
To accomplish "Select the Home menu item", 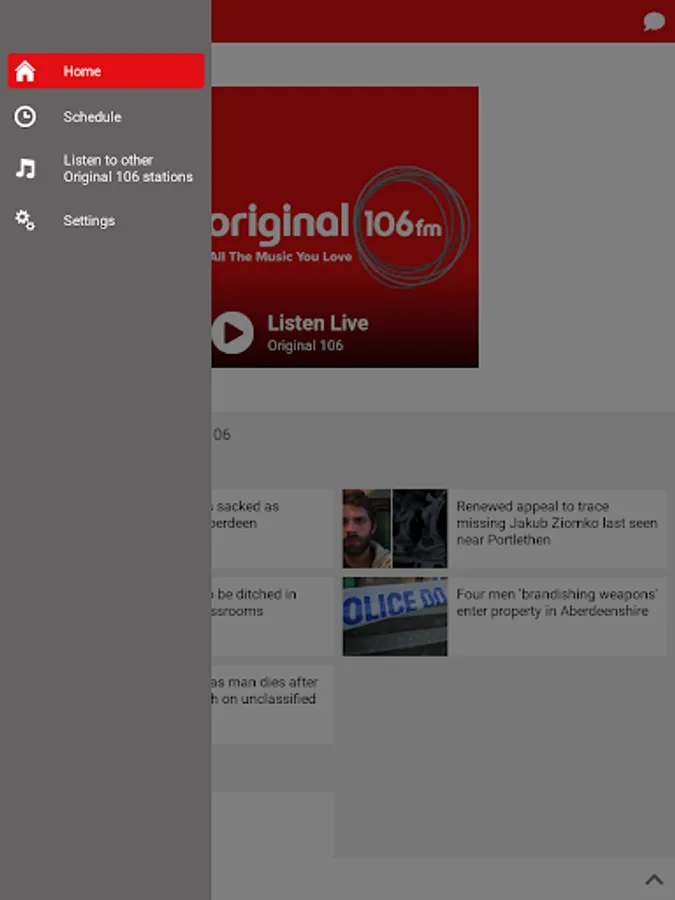I will [x=106, y=71].
